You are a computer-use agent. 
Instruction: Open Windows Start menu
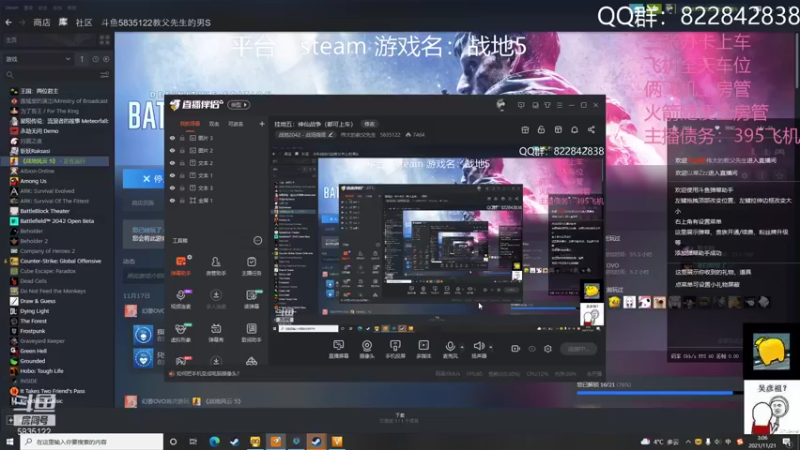tap(10, 442)
